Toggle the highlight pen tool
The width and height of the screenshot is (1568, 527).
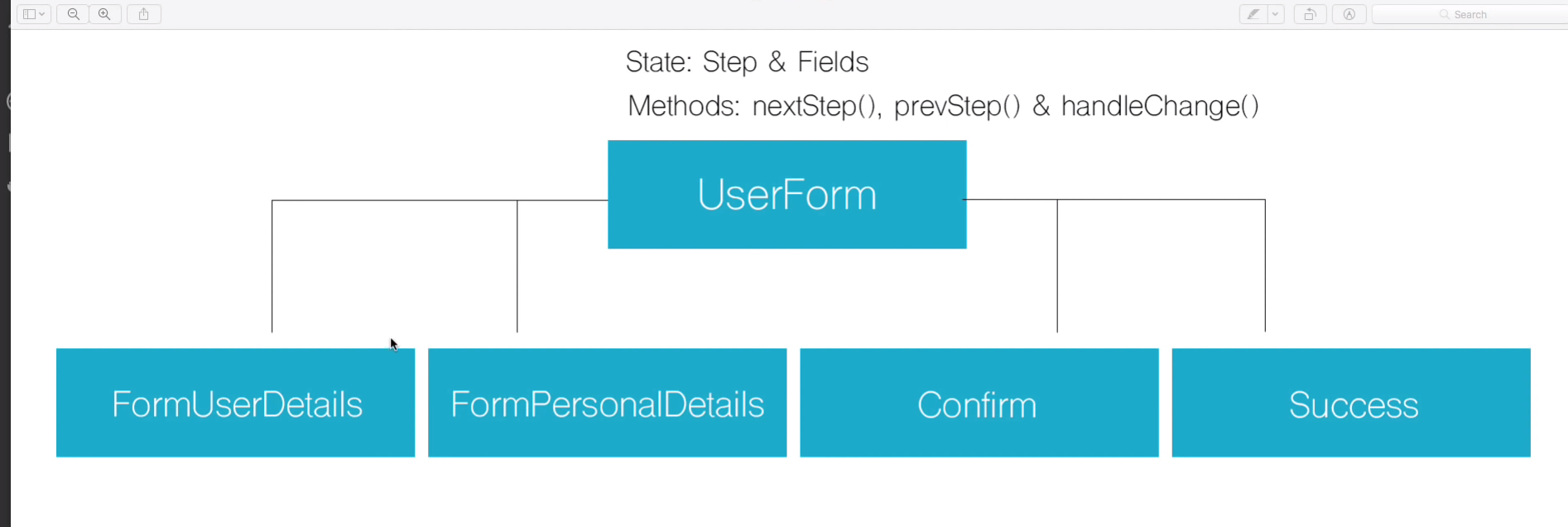[x=1253, y=14]
